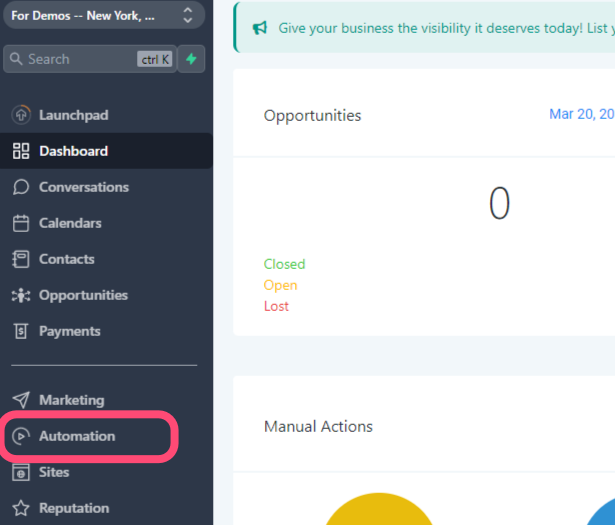Click the Reputation star icon
The width and height of the screenshot is (615, 525).
(21, 508)
